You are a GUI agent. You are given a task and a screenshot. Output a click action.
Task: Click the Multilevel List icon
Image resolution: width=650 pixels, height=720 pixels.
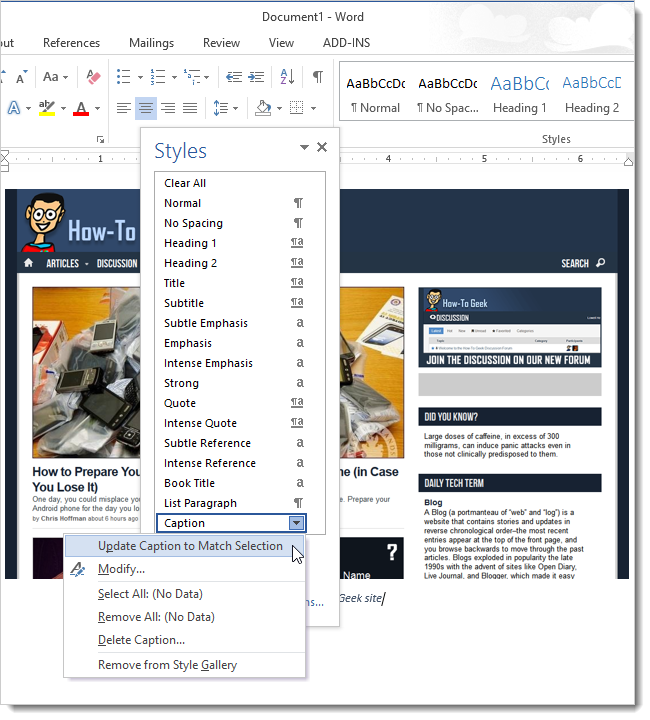click(x=192, y=77)
